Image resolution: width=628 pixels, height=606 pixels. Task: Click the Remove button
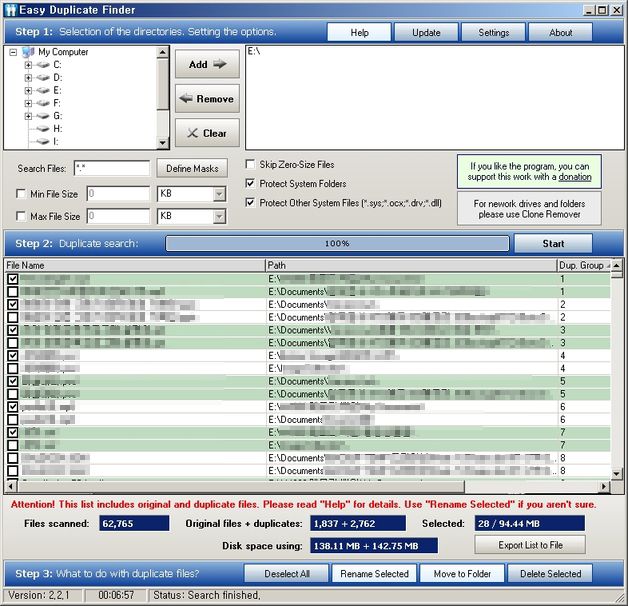pyautogui.click(x=207, y=99)
